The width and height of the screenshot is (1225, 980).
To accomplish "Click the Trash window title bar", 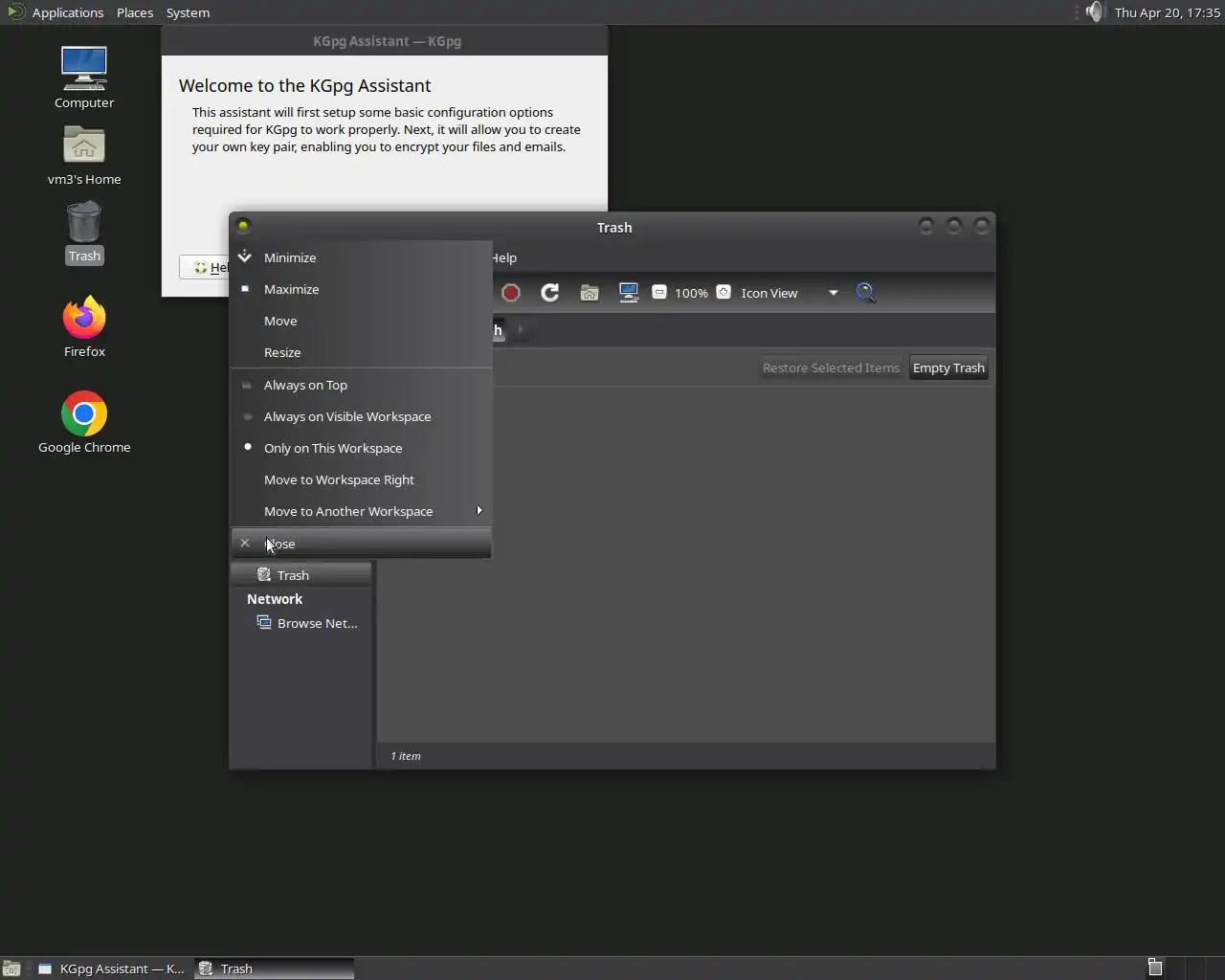I will [x=613, y=227].
